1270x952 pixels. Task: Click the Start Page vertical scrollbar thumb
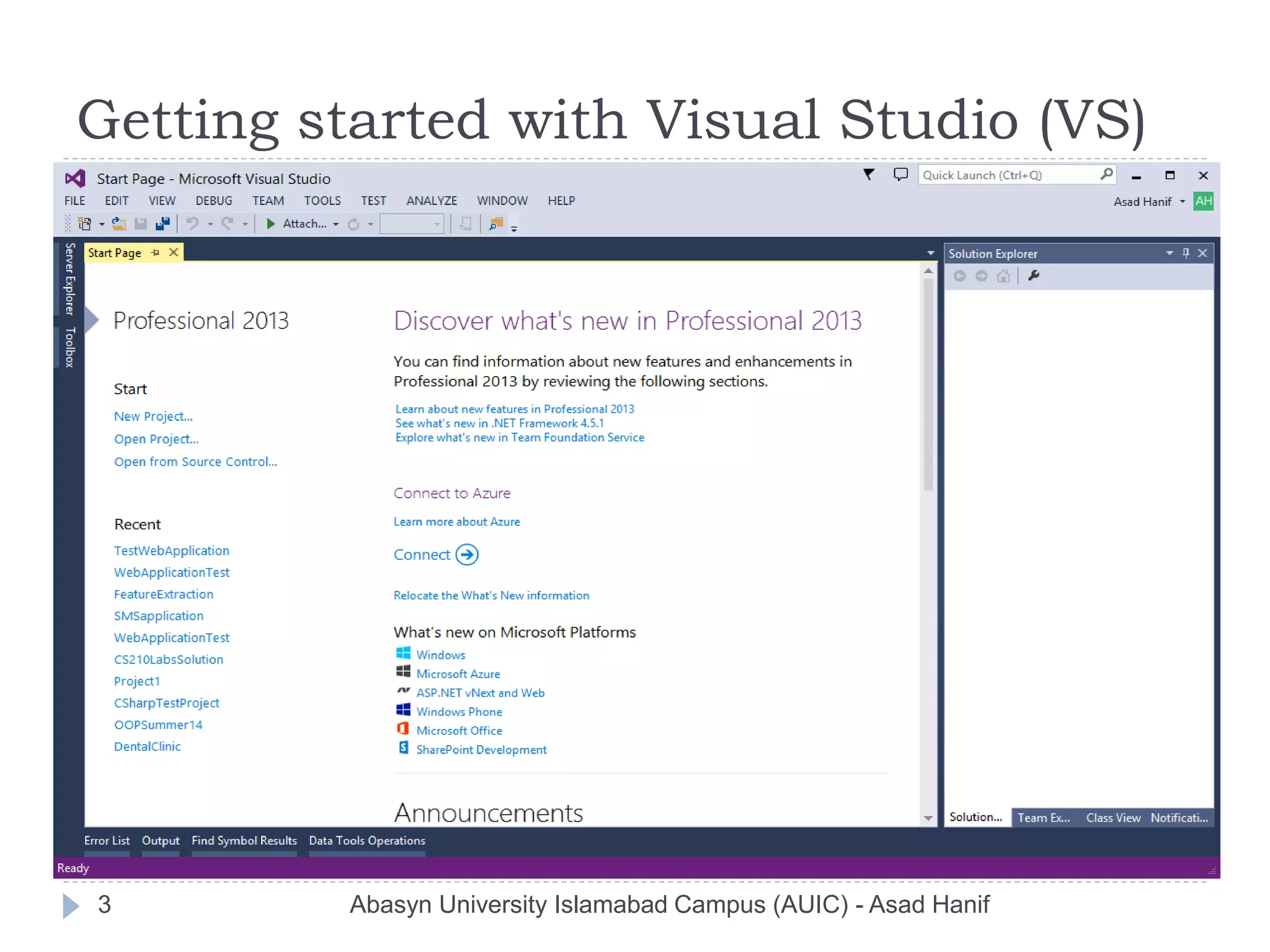[x=928, y=384]
